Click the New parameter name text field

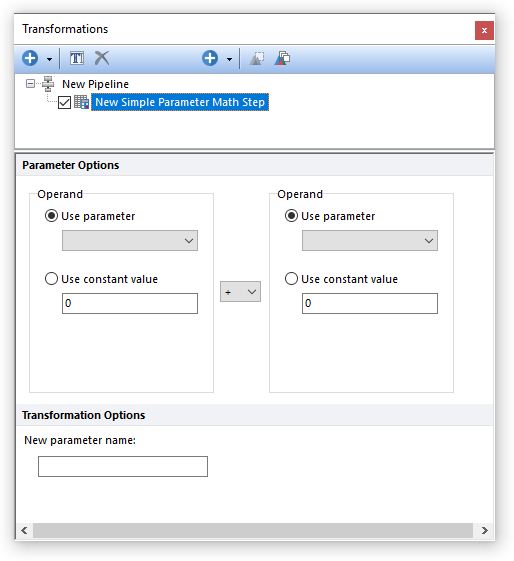pyautogui.click(x=123, y=466)
